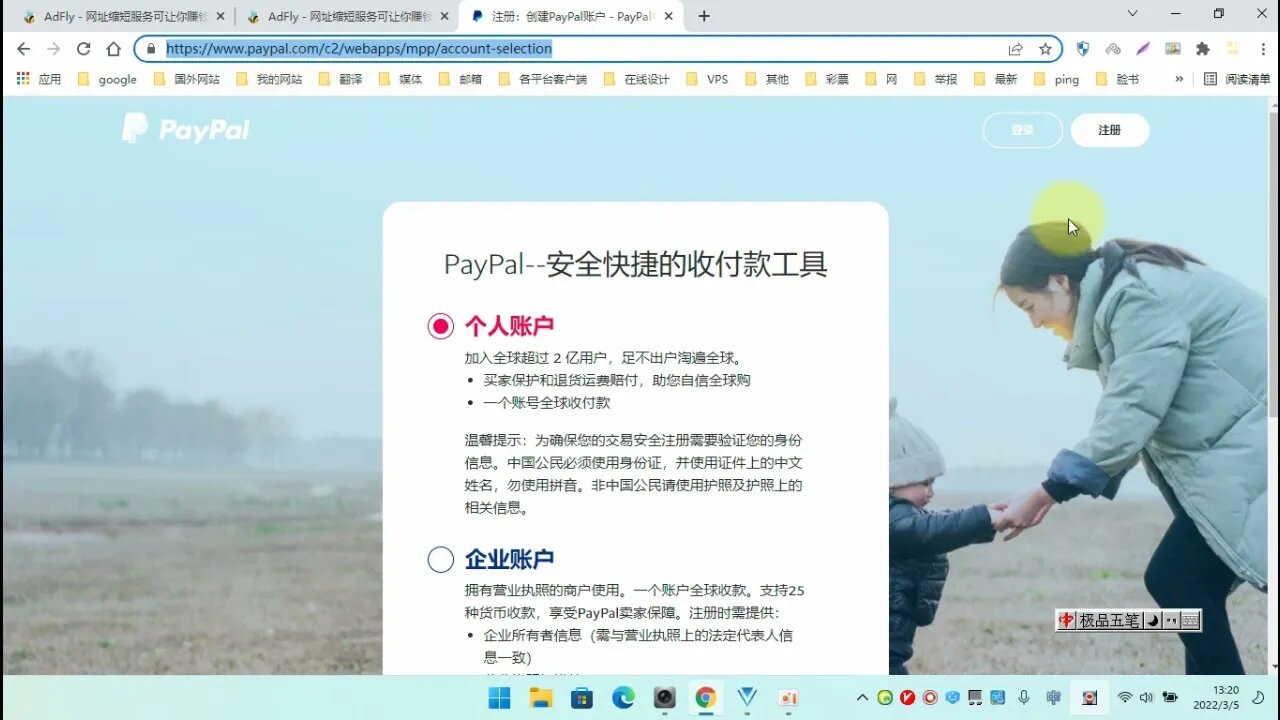Click the PayPal logo

(x=186, y=129)
